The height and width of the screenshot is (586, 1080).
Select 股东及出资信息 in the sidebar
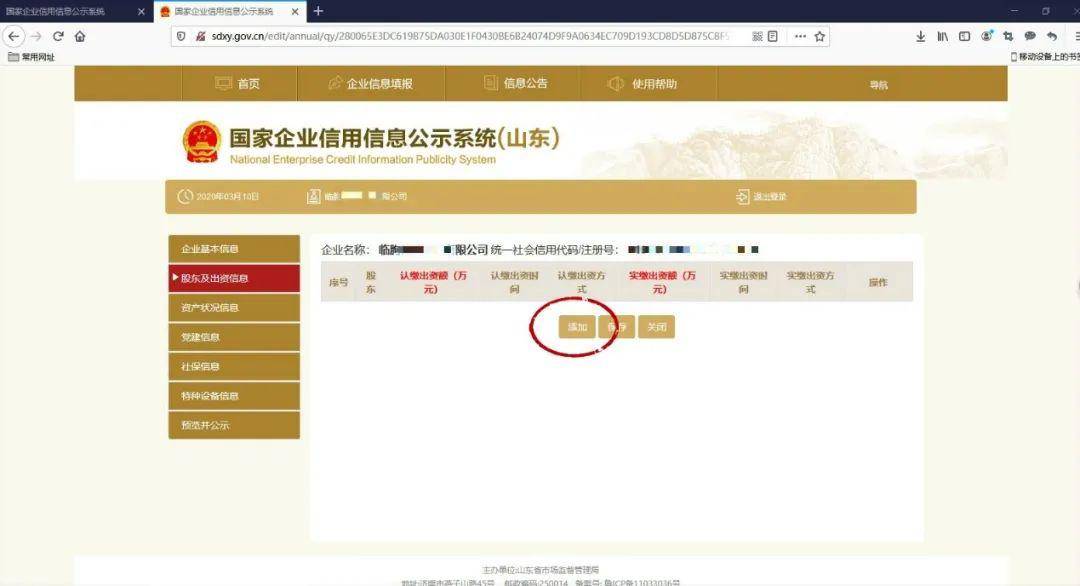tap(234, 278)
